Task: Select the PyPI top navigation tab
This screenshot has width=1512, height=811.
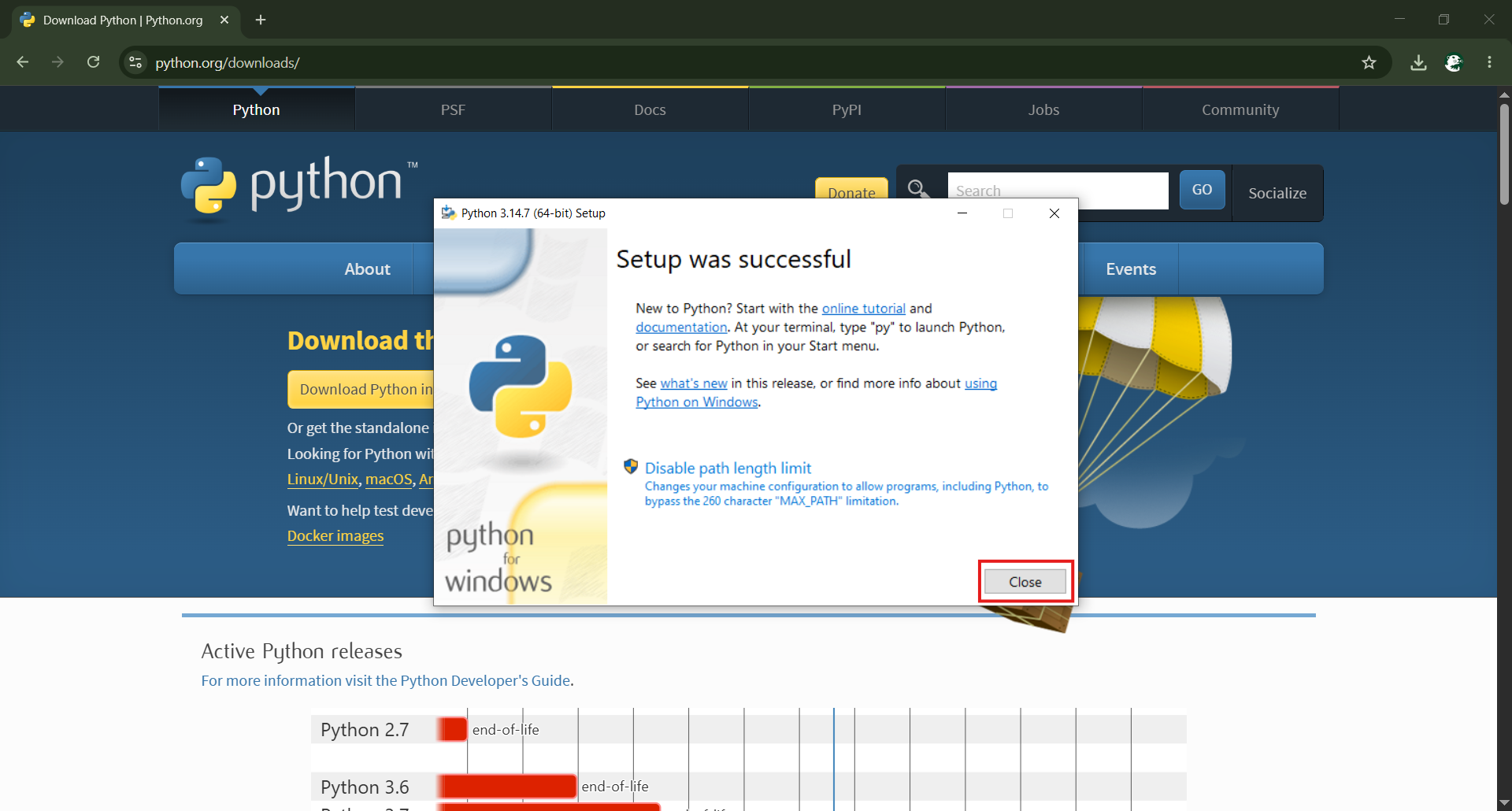Action: pos(847,109)
